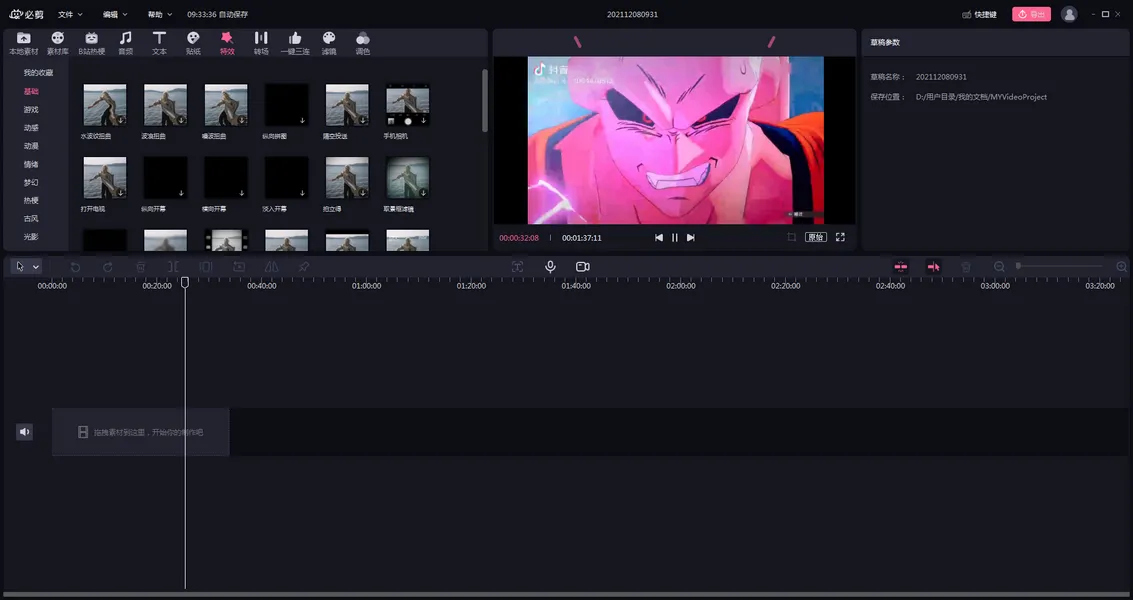1133x600 pixels.
Task: Open the 文件 (File) menu
Action: click(67, 14)
